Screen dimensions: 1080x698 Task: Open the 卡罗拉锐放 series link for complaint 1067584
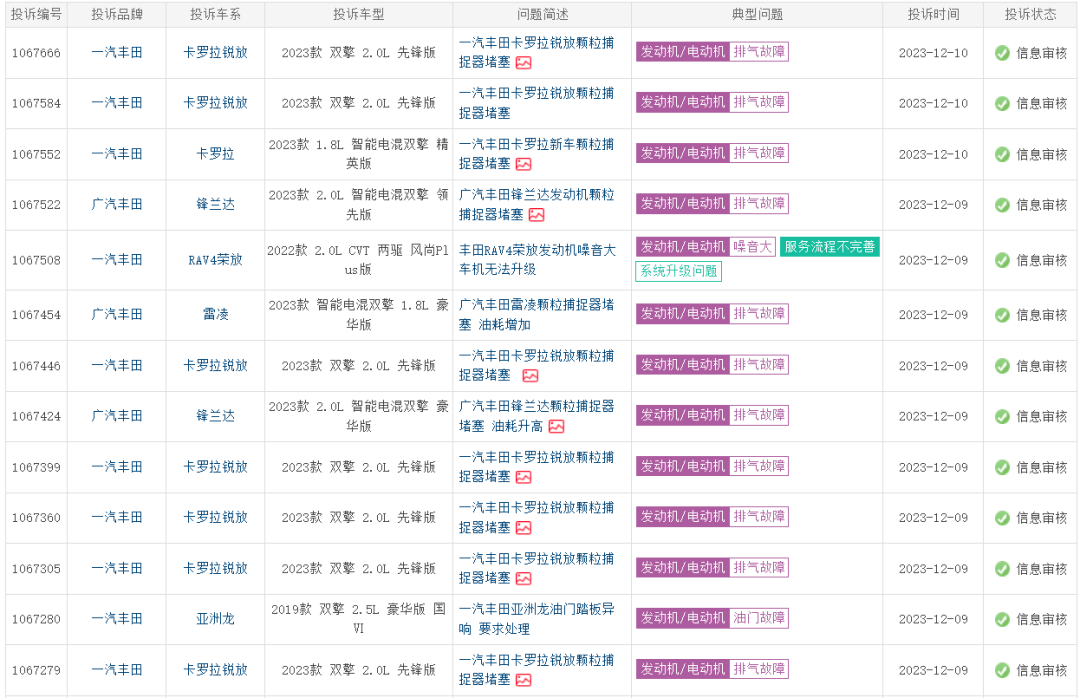[x=216, y=103]
